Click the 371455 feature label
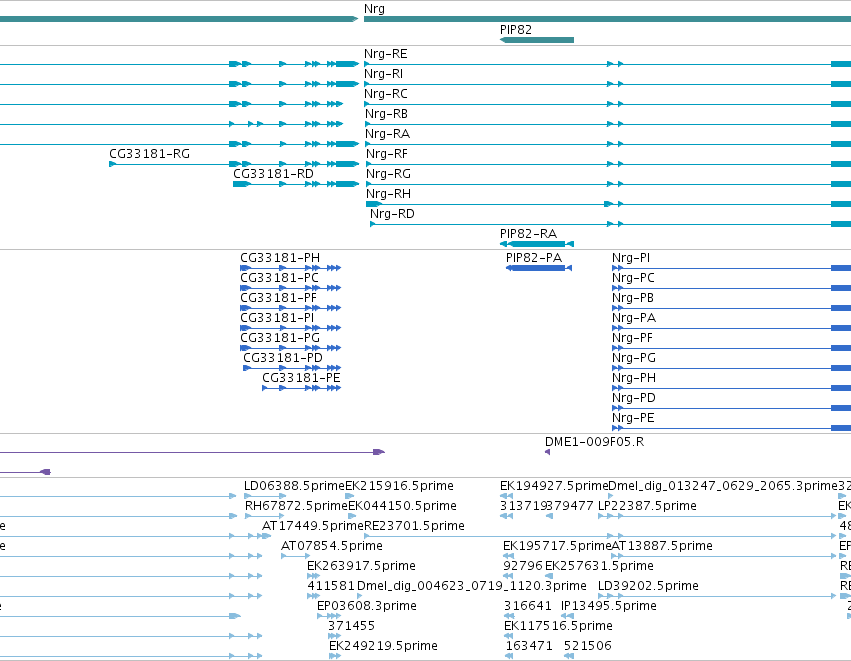This screenshot has width=851, height=661. tap(351, 626)
